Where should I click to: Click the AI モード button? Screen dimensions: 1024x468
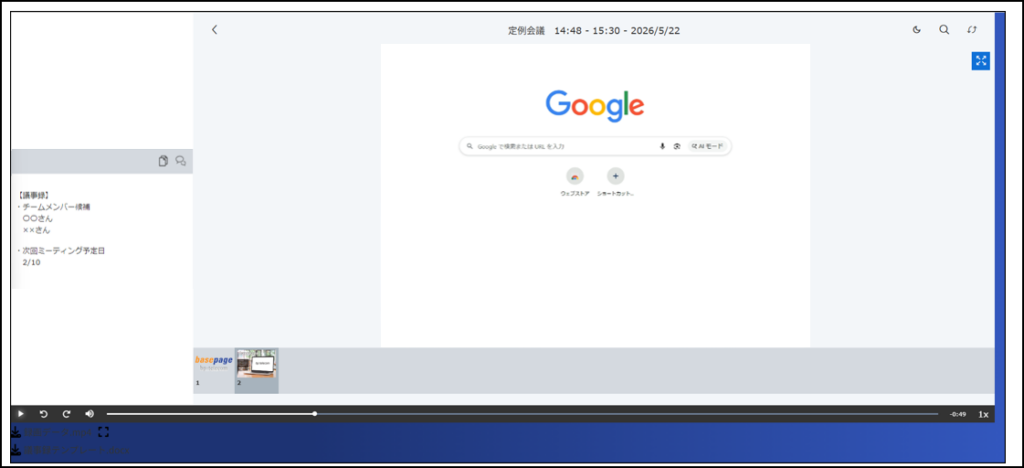tap(707, 146)
